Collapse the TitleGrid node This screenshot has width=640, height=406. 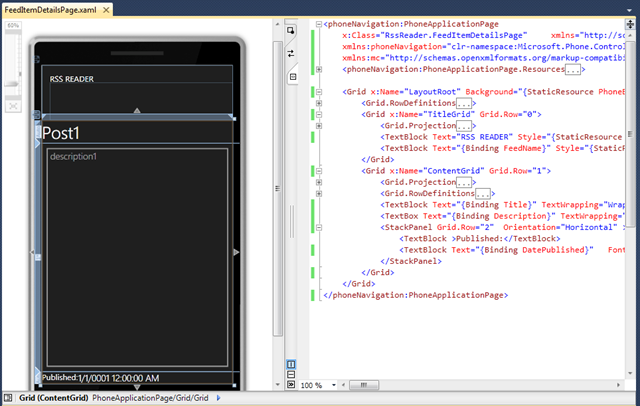[x=319, y=115]
